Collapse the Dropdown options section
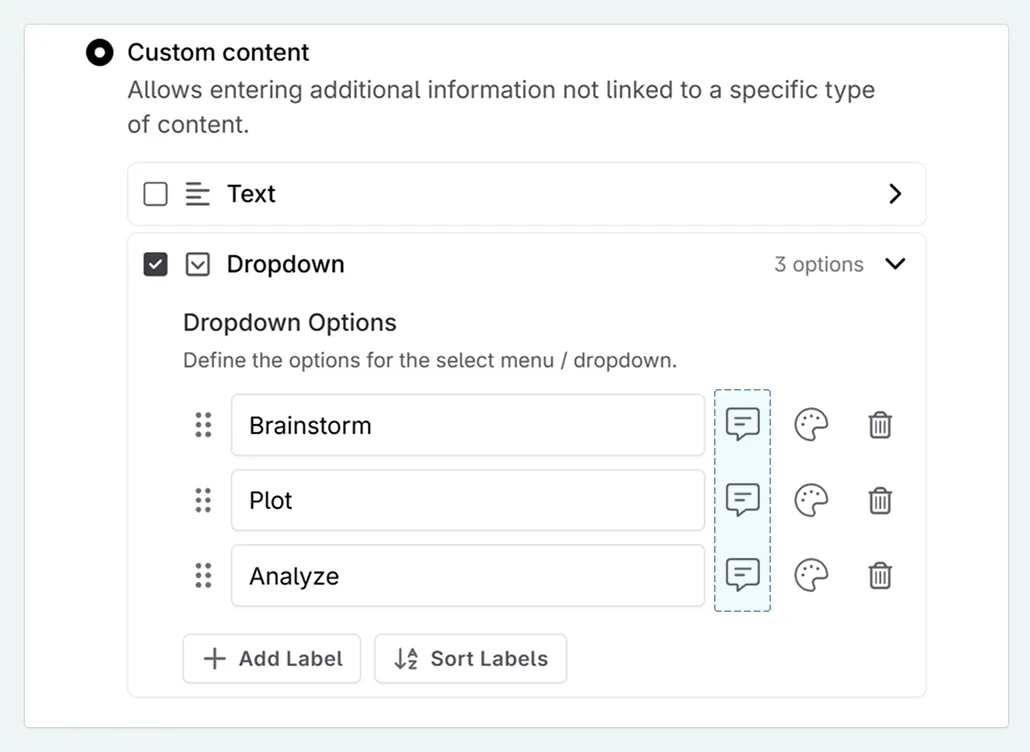Screen dimensions: 1030x752 [896, 264]
